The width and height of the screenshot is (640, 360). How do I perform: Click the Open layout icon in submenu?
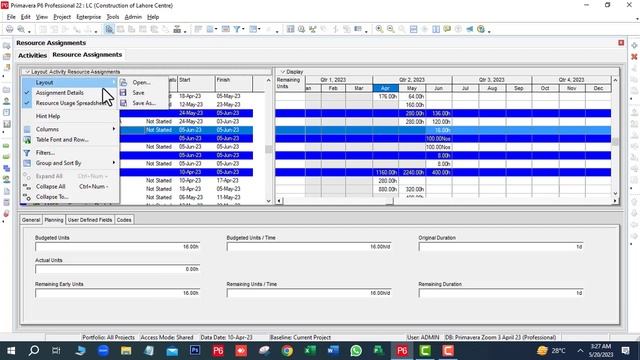(x=124, y=82)
